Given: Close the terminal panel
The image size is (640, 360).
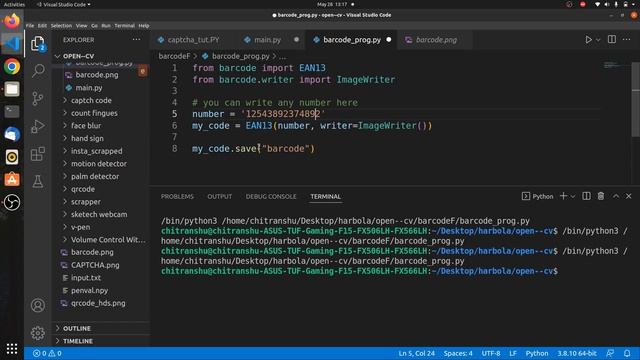Looking at the screenshot, I should tap(629, 196).
